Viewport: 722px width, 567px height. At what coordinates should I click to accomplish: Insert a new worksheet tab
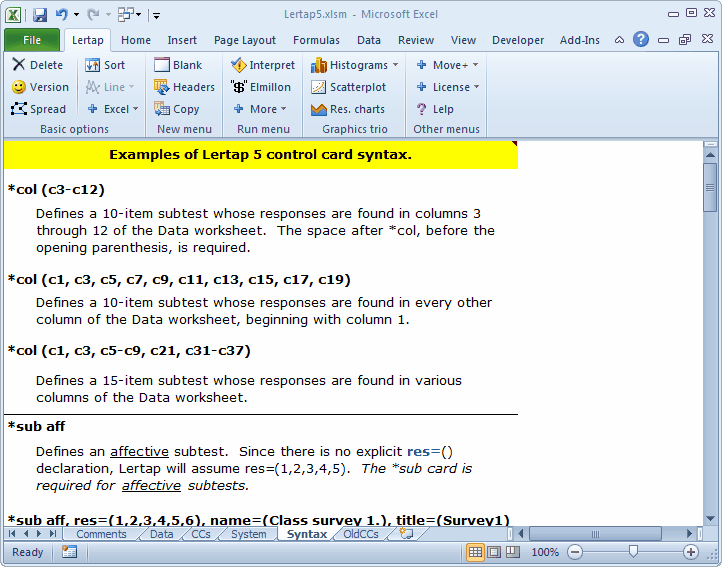pos(406,533)
